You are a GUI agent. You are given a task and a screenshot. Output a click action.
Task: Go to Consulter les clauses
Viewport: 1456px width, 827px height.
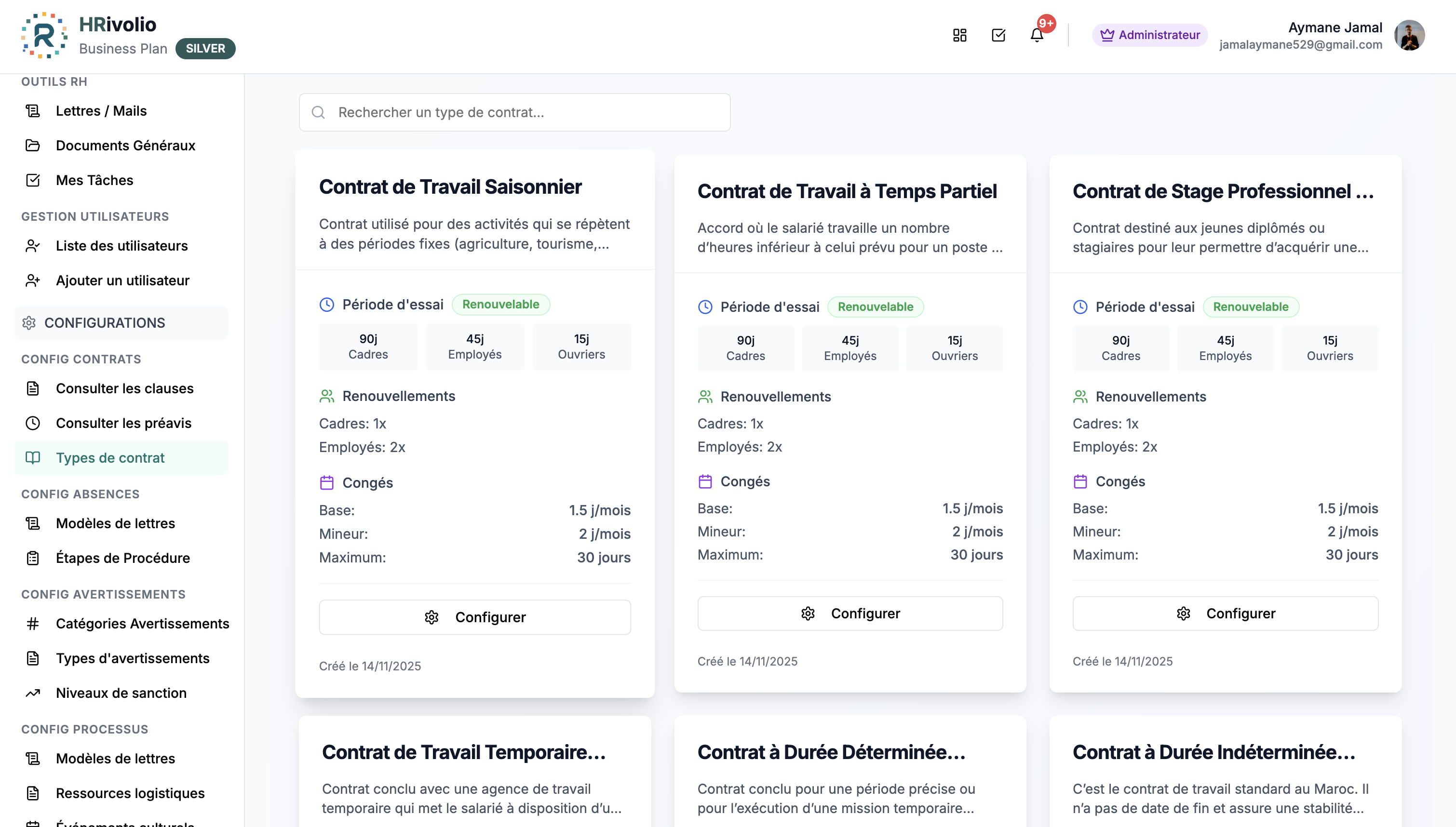click(x=124, y=388)
